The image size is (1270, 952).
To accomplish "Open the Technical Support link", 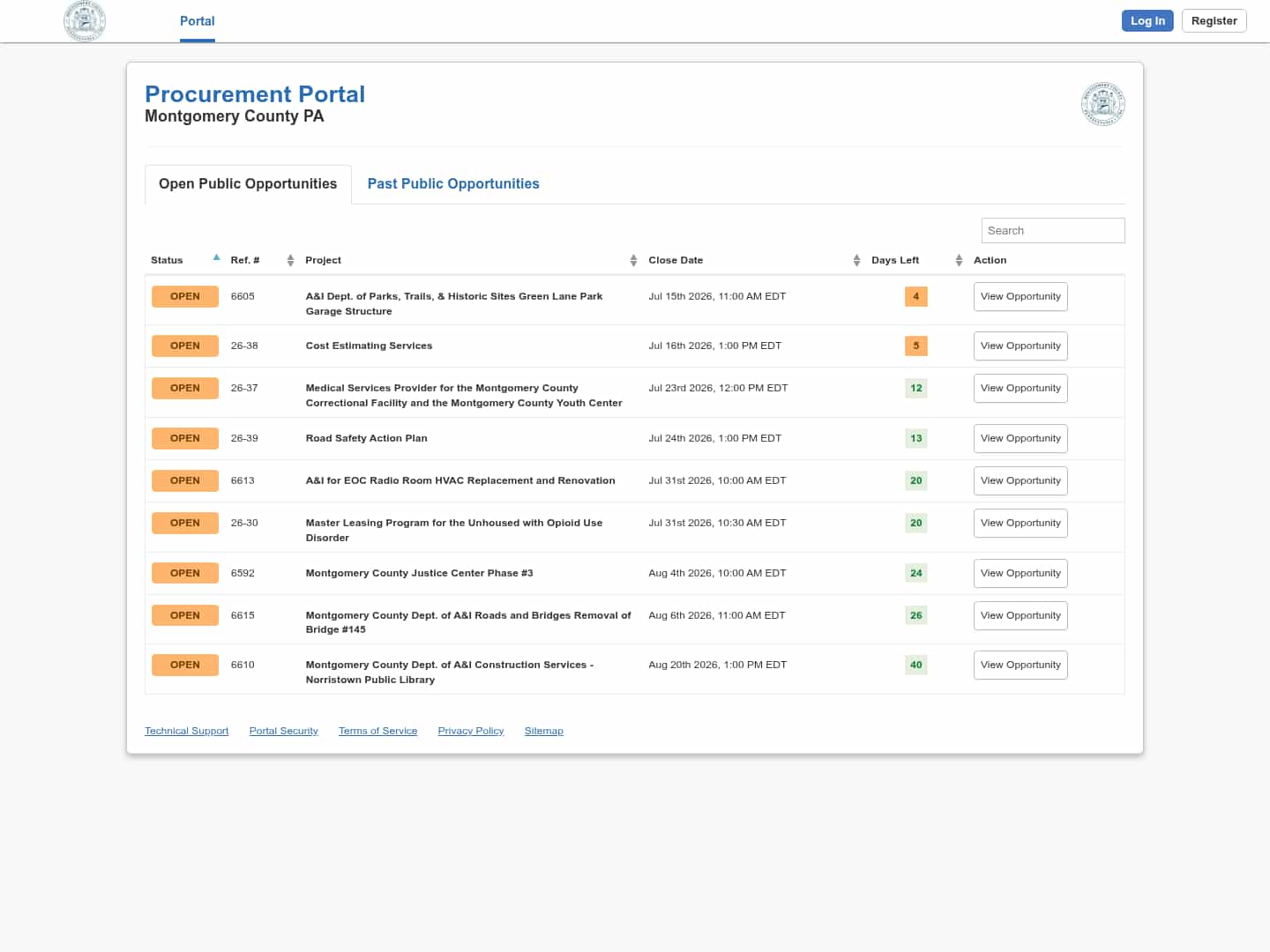I will pyautogui.click(x=187, y=731).
